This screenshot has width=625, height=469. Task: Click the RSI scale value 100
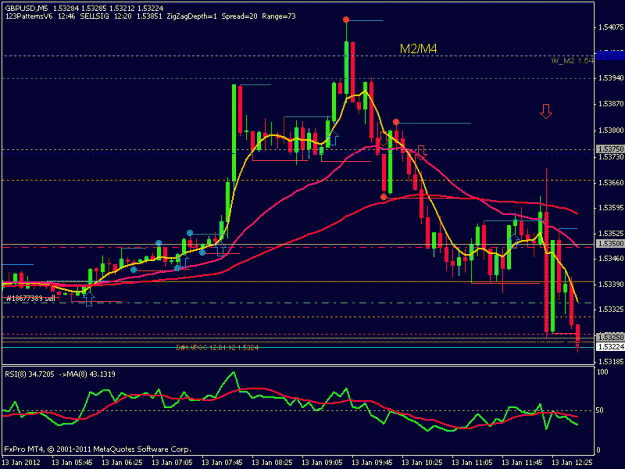pos(603,372)
